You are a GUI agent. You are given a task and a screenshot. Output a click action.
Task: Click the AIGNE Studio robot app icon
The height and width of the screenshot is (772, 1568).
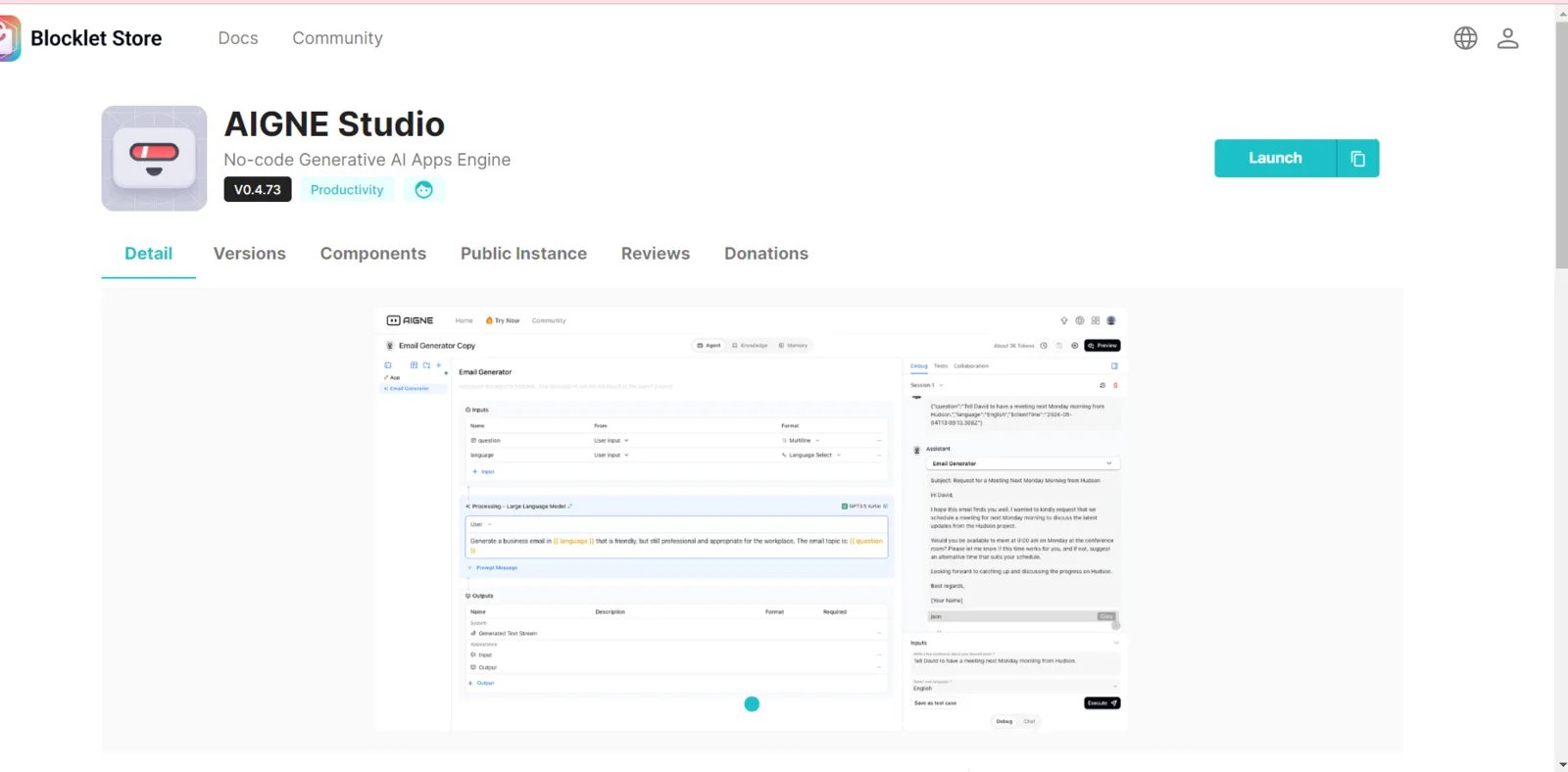pos(154,159)
